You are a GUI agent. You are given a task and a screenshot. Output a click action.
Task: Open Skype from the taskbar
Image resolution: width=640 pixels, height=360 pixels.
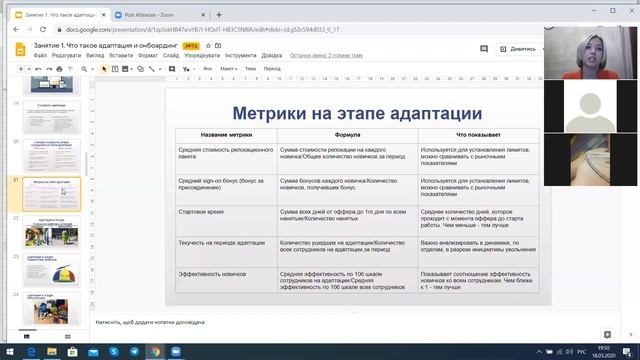(114, 352)
